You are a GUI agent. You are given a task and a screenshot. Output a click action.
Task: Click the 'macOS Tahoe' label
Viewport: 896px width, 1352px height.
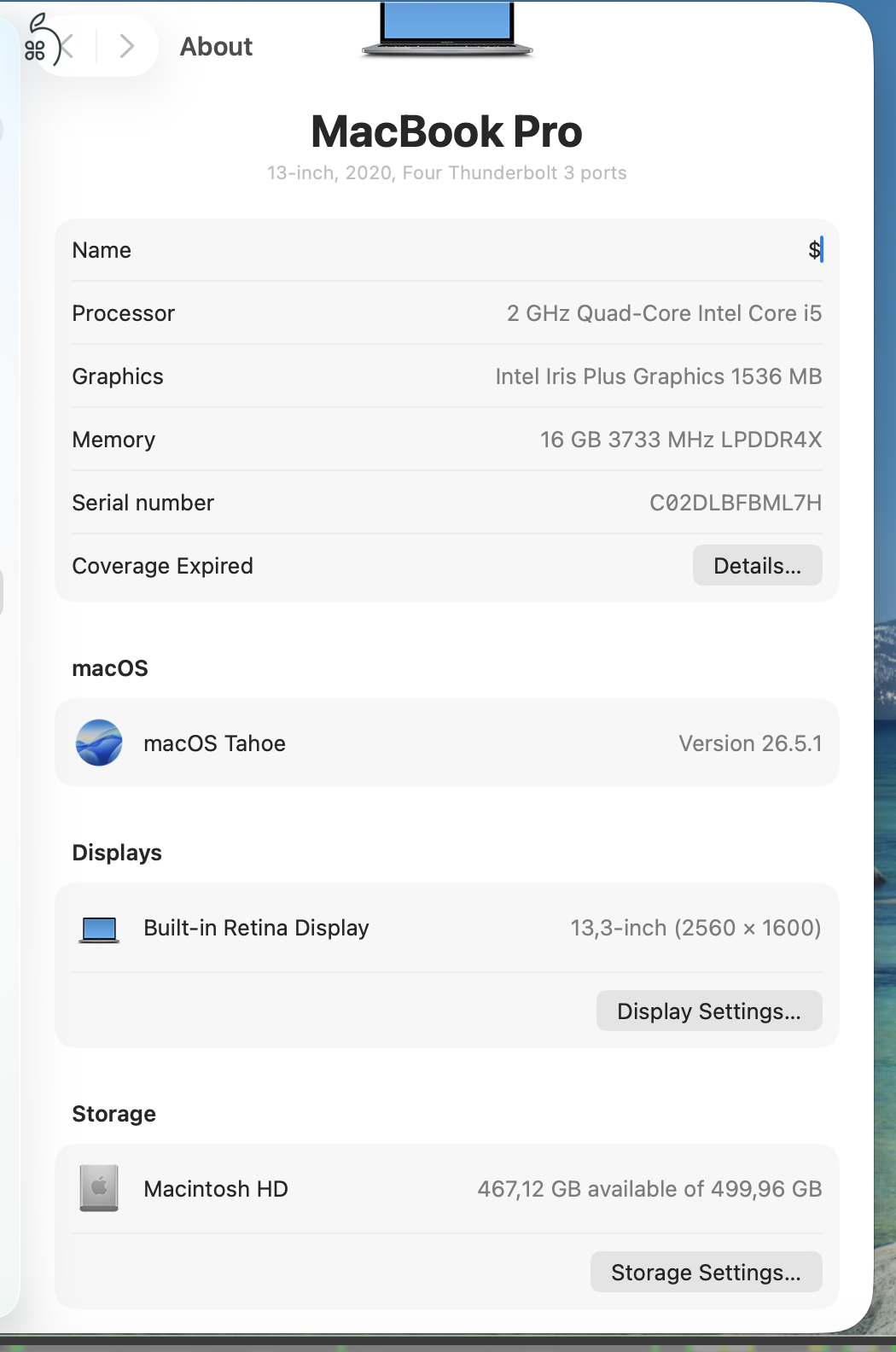214,743
